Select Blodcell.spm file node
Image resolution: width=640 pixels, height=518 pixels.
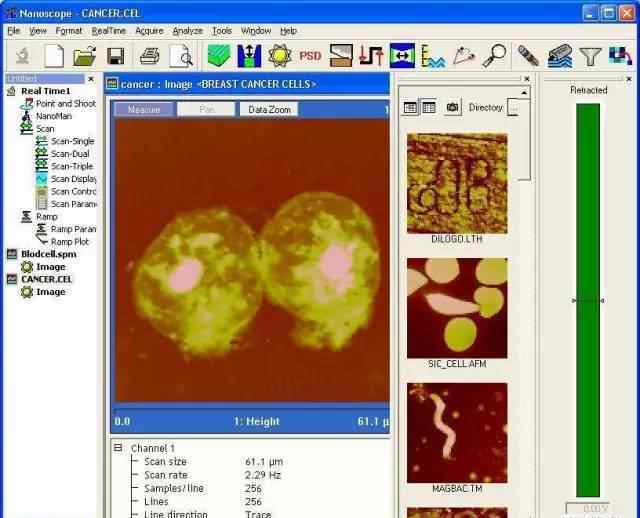(x=49, y=254)
